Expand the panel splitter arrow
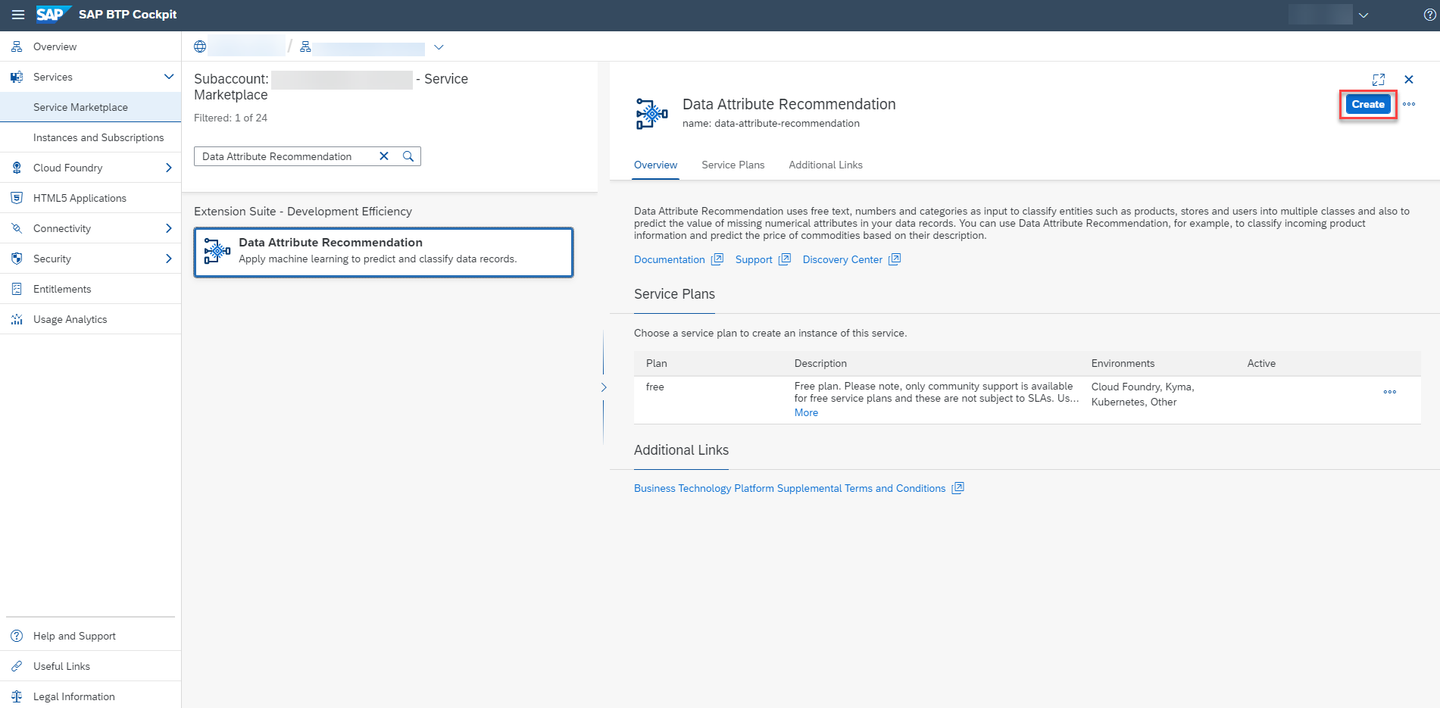Viewport: 1440px width, 708px height. coord(603,387)
